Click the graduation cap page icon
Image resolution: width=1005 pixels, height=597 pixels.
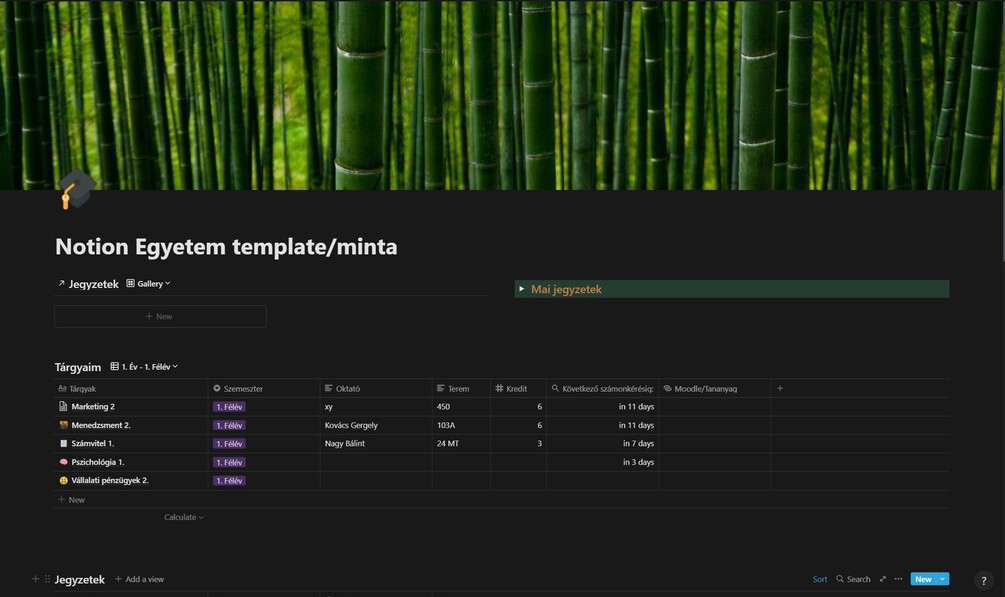pyautogui.click(x=76, y=189)
